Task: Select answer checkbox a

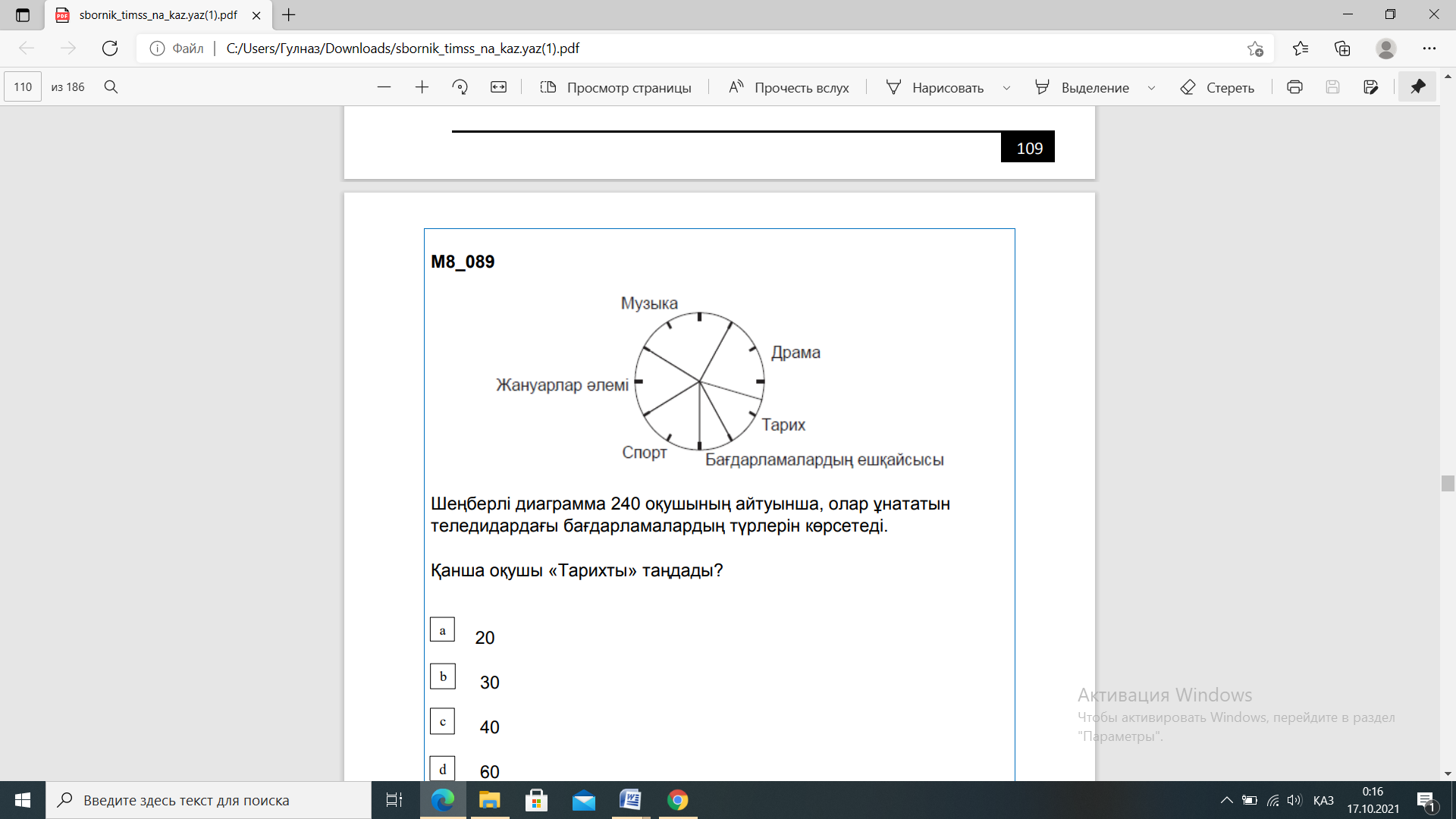Action: coord(442,630)
